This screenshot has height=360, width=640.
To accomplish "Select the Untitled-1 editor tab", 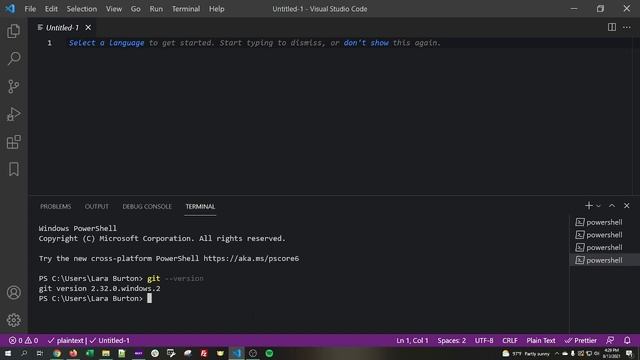I will coord(62,28).
